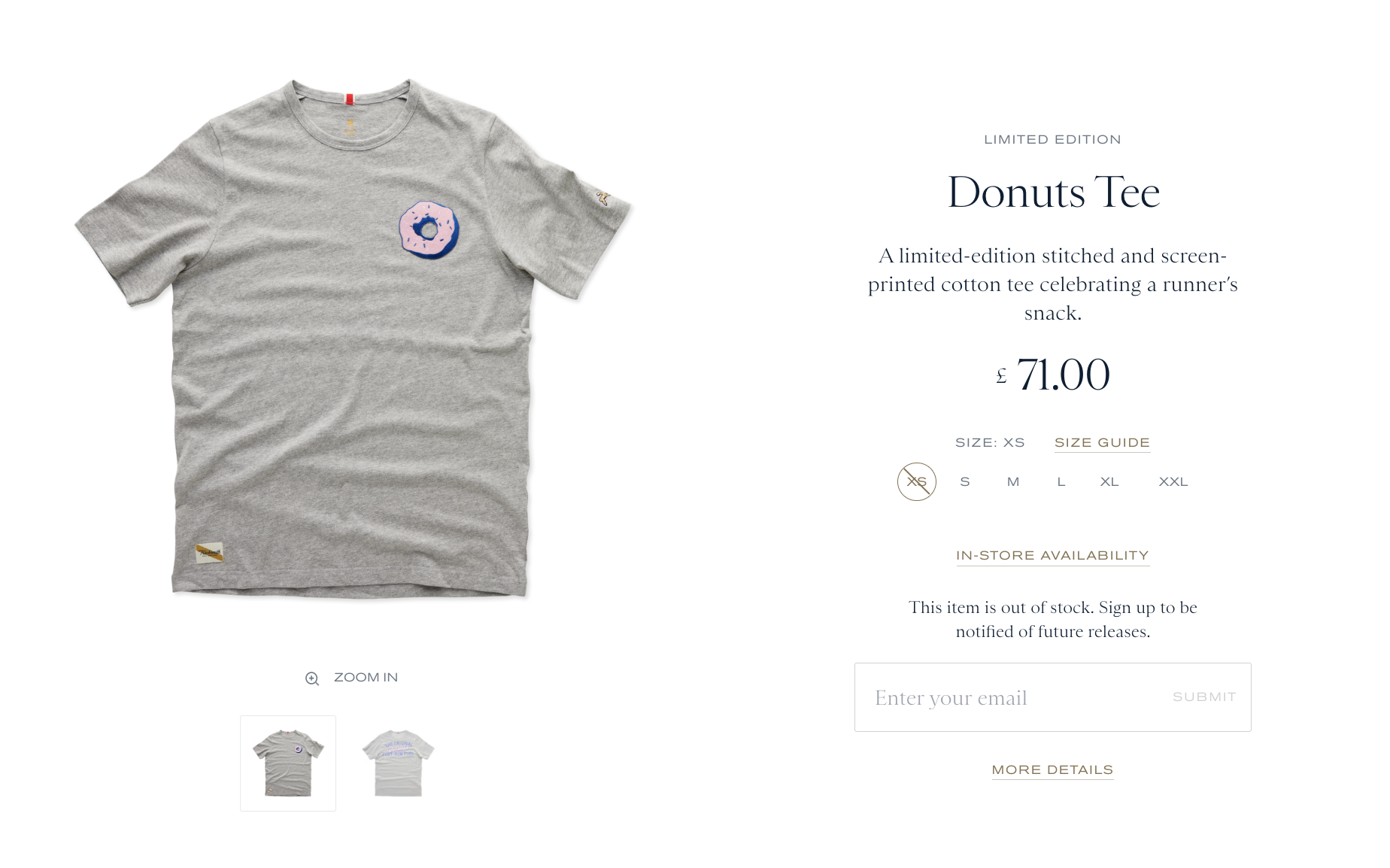Image resolution: width=1390 pixels, height=868 pixels.
Task: Click the Enter your email field
Action: (1008, 698)
